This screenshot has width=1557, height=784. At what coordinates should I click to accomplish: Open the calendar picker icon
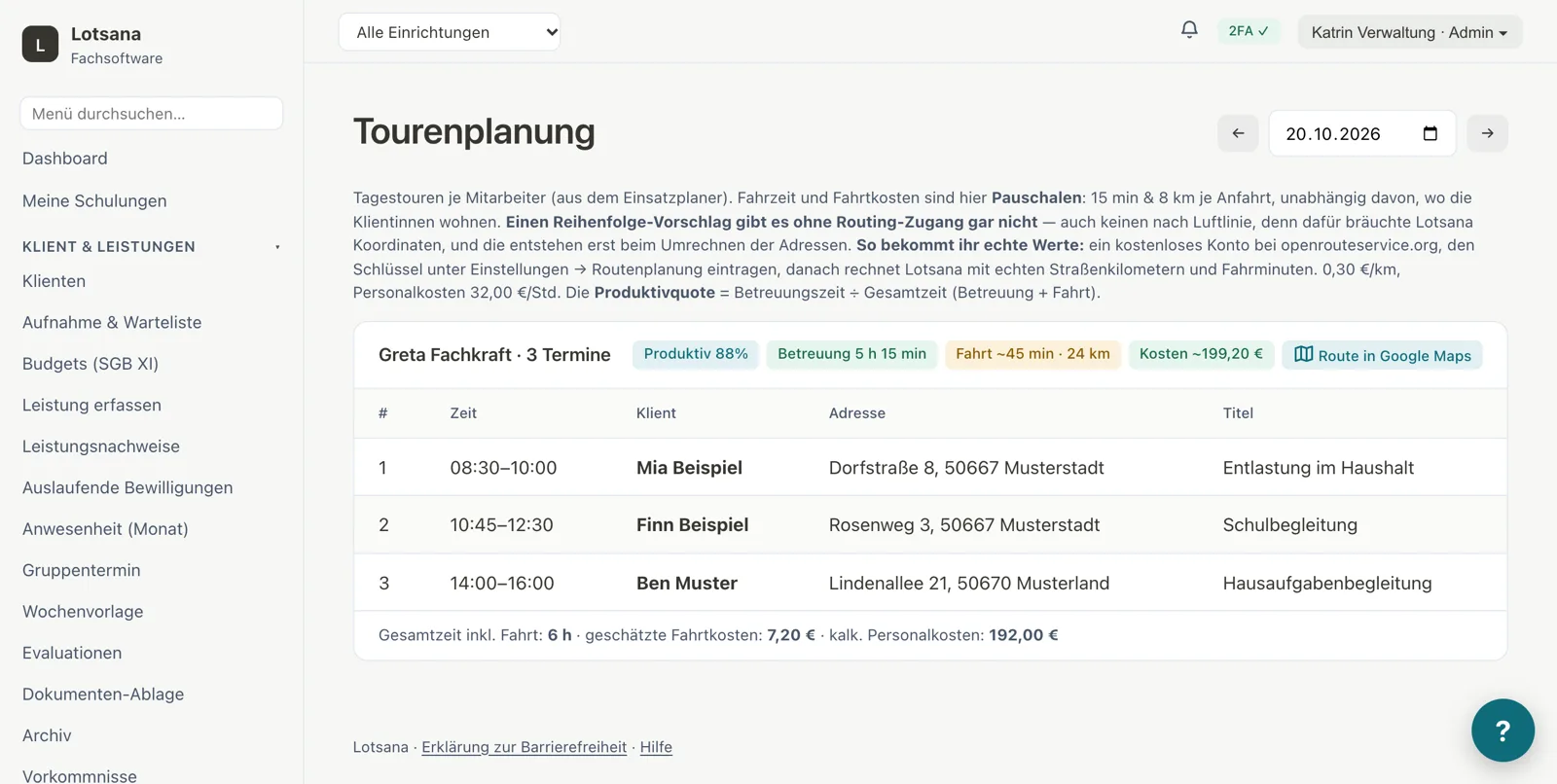coord(1430,133)
